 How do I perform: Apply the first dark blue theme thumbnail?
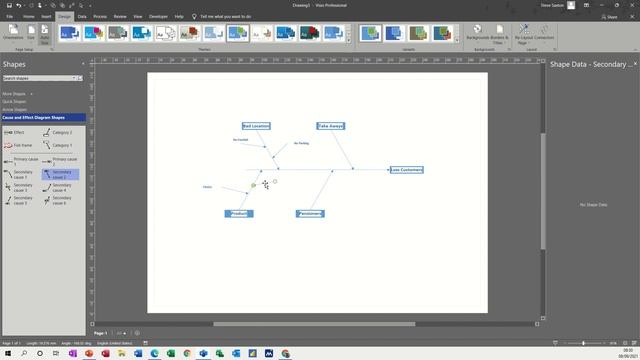pyautogui.click(x=70, y=33)
